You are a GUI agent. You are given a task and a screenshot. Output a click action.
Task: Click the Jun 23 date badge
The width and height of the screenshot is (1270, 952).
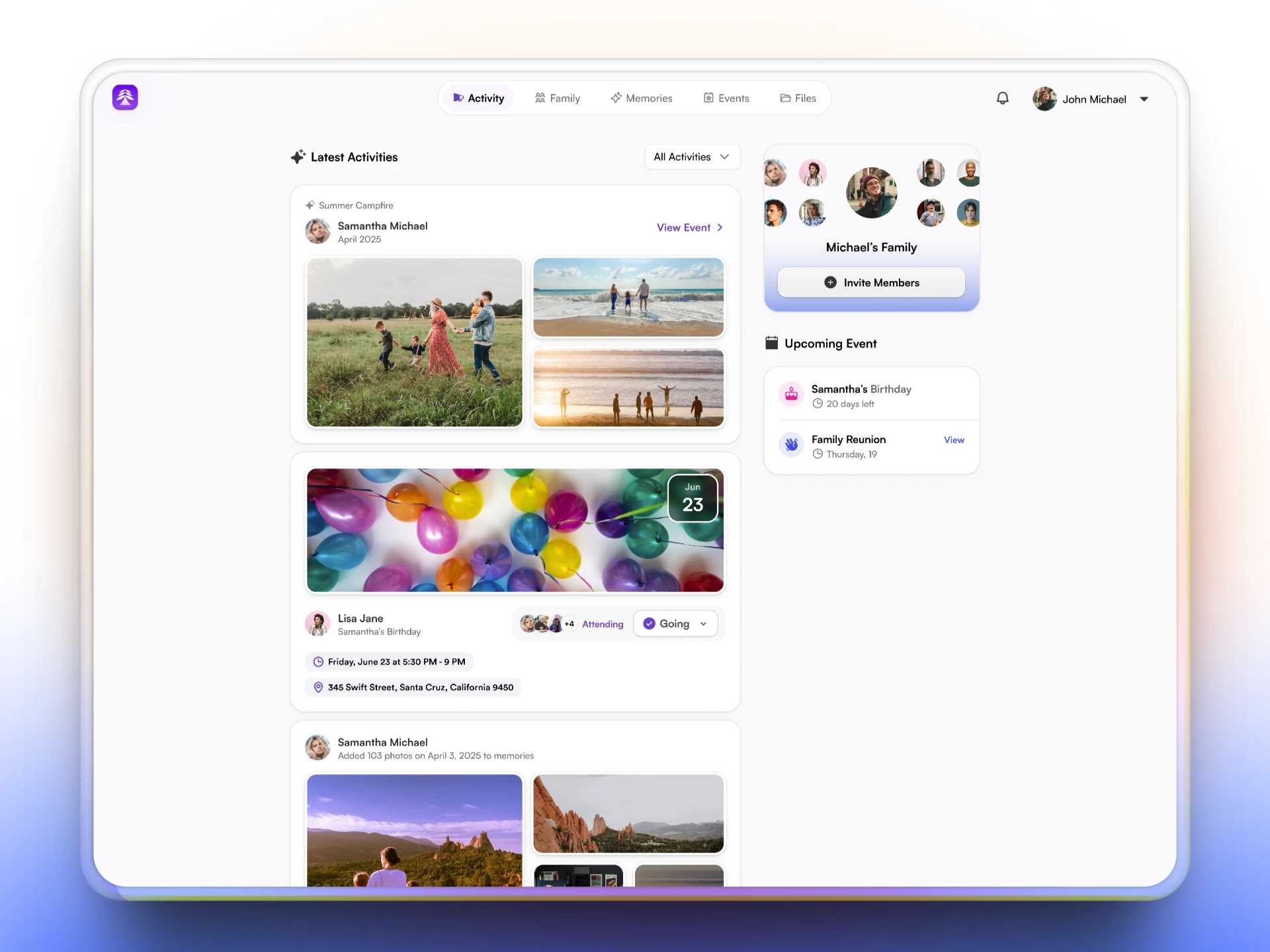(x=693, y=498)
